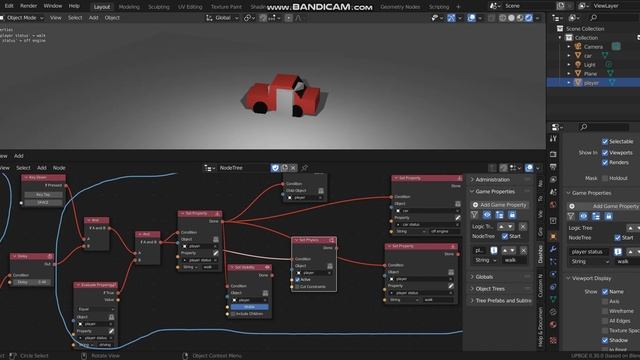Open the Tool properties tab icon
Image resolution: width=640 pixels, height=360 pixels.
click(553, 139)
